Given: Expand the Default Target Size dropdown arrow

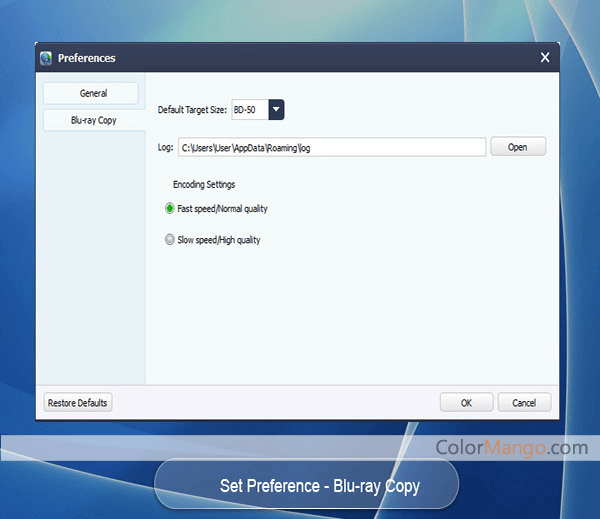Looking at the screenshot, I should (x=276, y=109).
